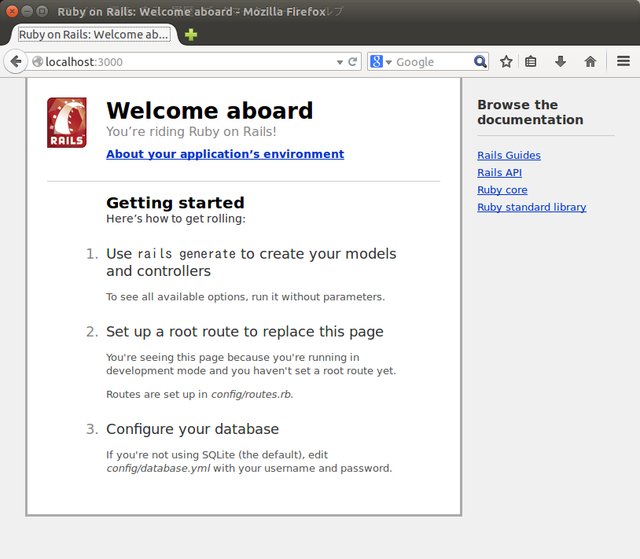This screenshot has height=559, width=640.
Task: Click the 'rails generate' code text
Action: 187,254
